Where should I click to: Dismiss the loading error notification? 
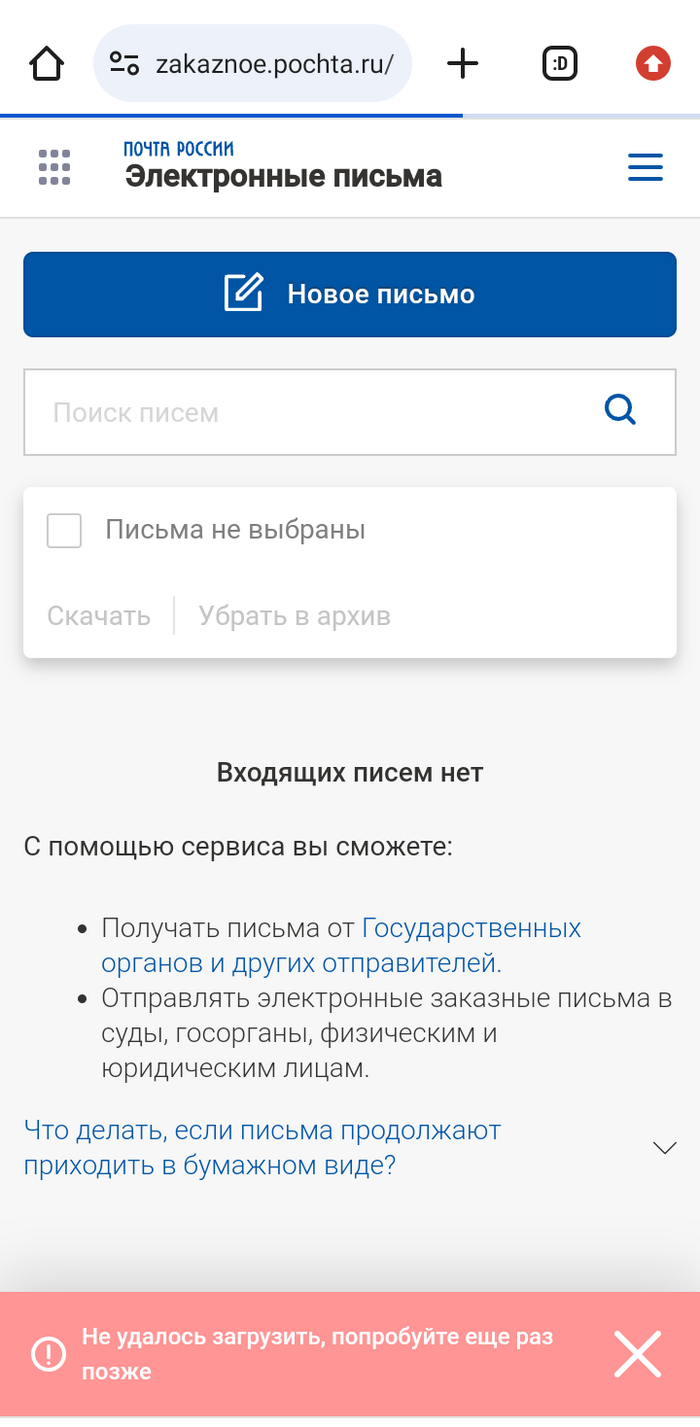point(637,1355)
